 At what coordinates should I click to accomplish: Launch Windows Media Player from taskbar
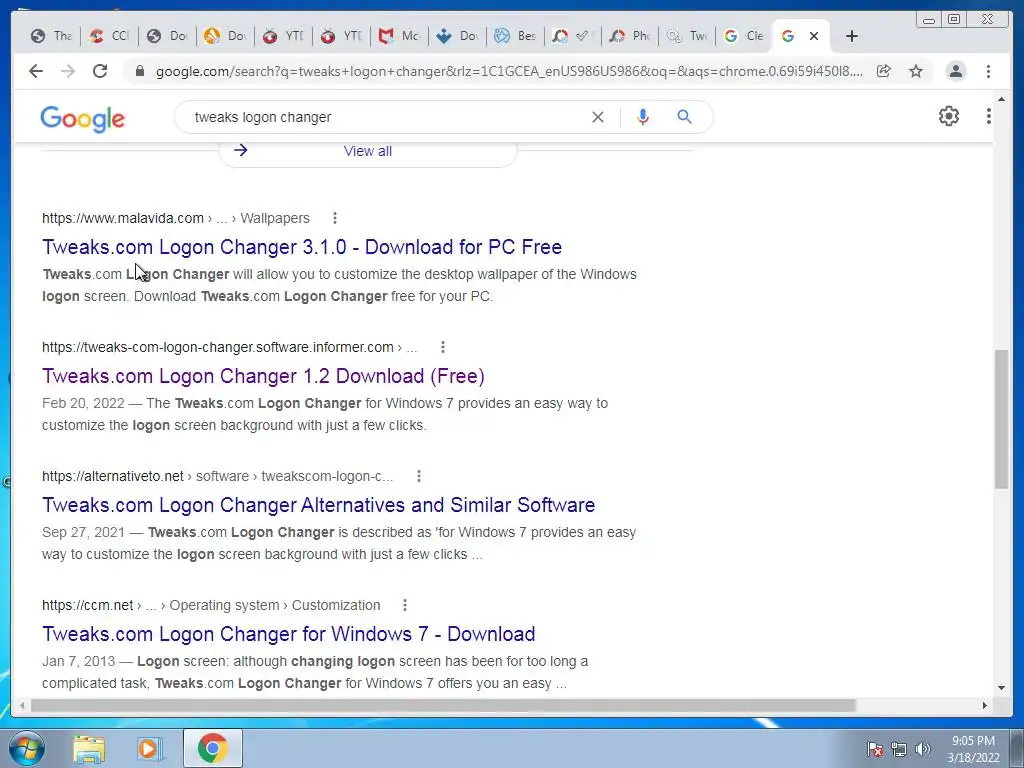click(x=150, y=748)
